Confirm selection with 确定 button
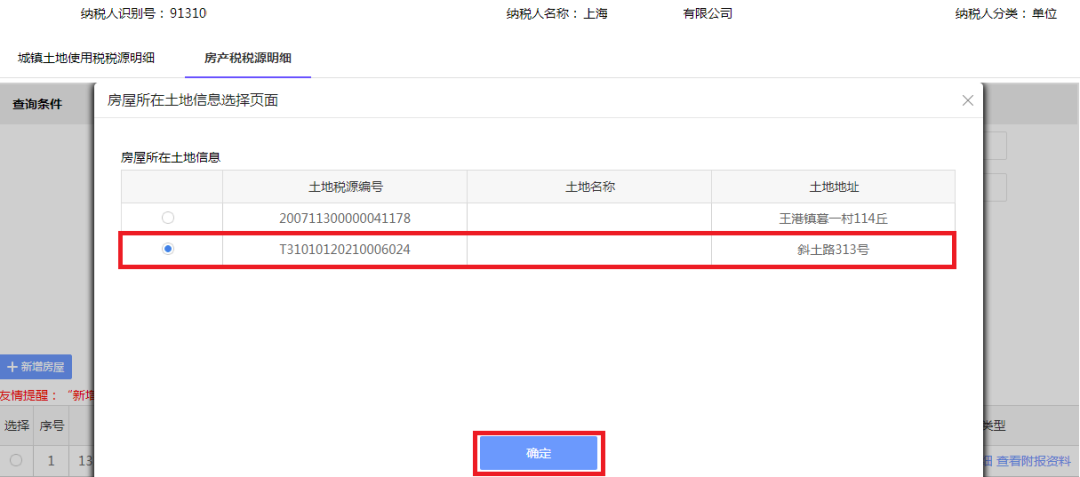 (x=539, y=454)
